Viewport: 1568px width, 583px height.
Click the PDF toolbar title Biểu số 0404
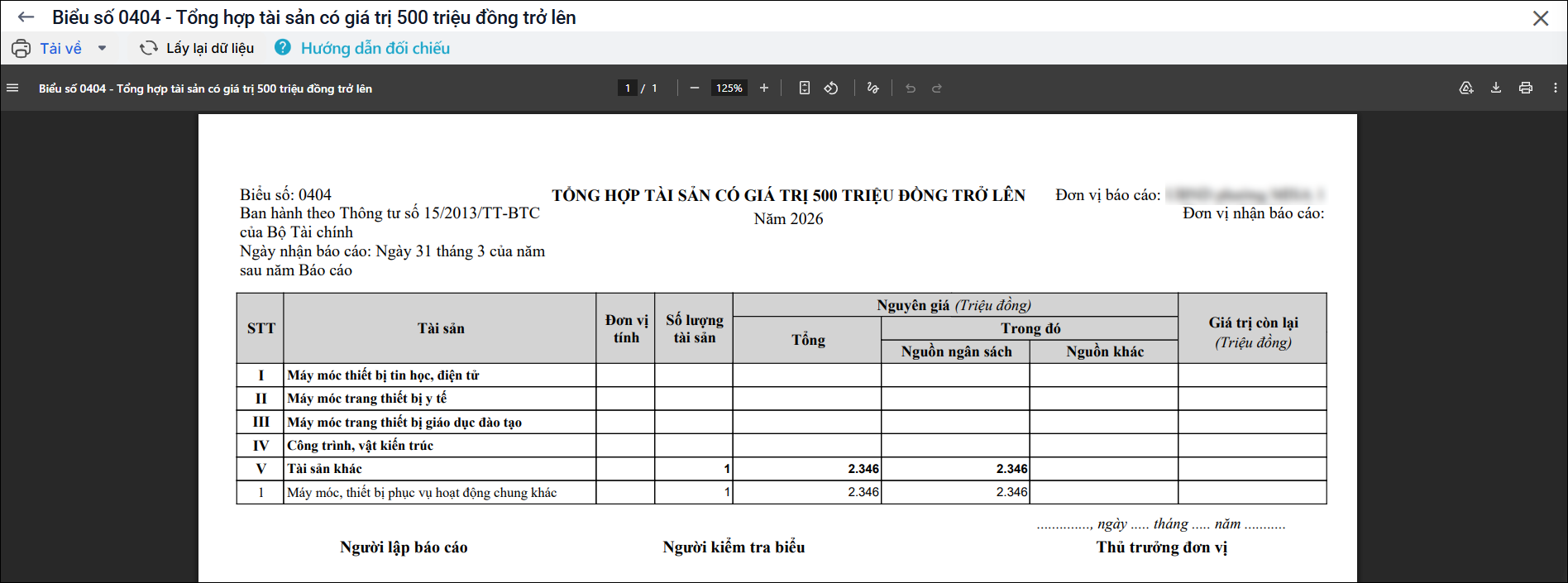[x=205, y=88]
